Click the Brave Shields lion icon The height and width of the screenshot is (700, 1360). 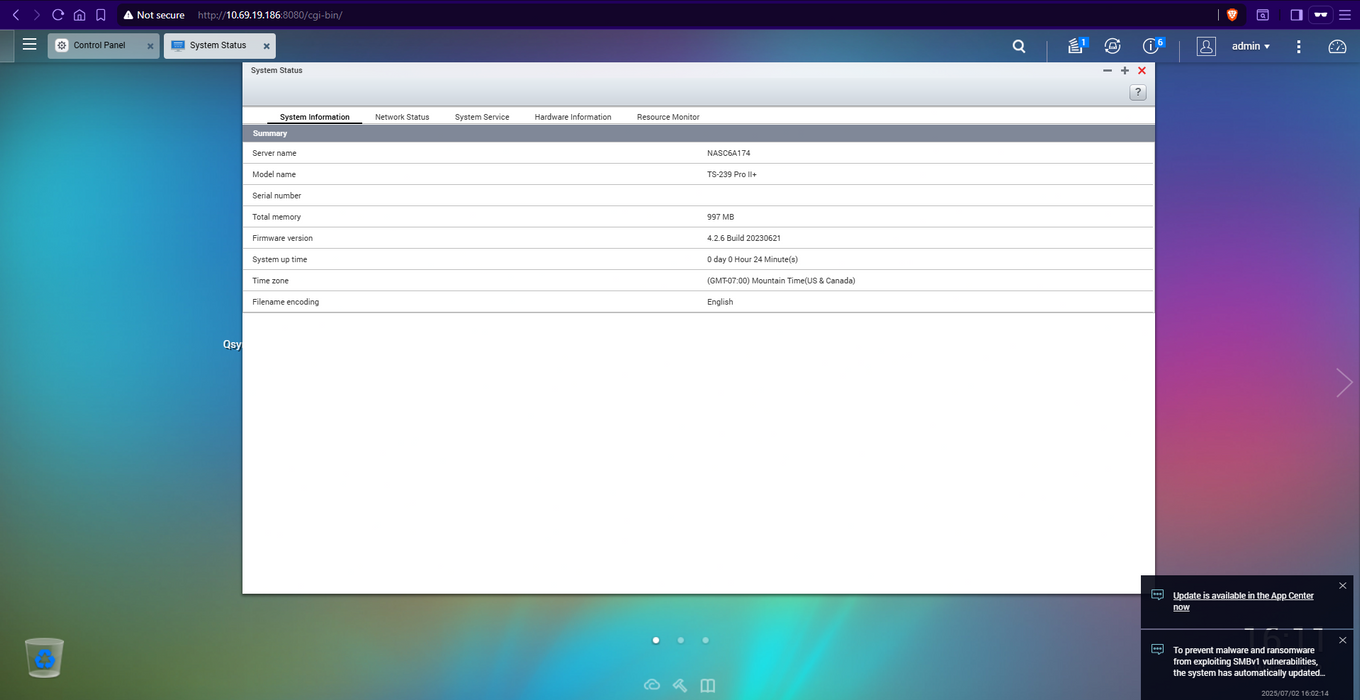[x=1232, y=15]
